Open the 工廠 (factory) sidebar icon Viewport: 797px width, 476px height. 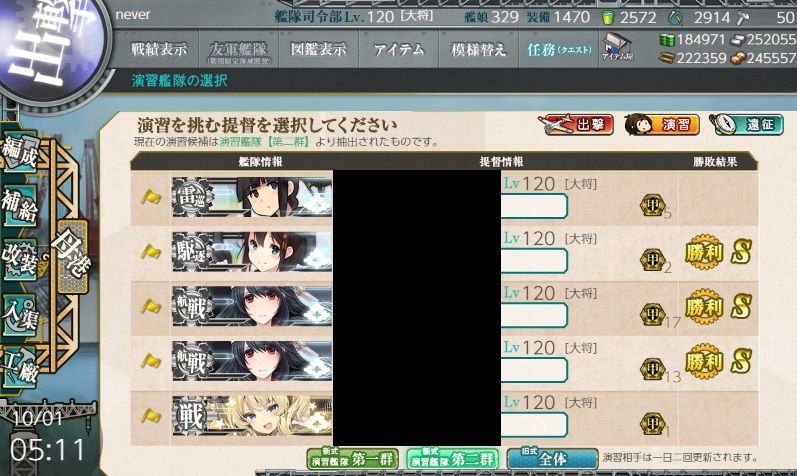20,367
